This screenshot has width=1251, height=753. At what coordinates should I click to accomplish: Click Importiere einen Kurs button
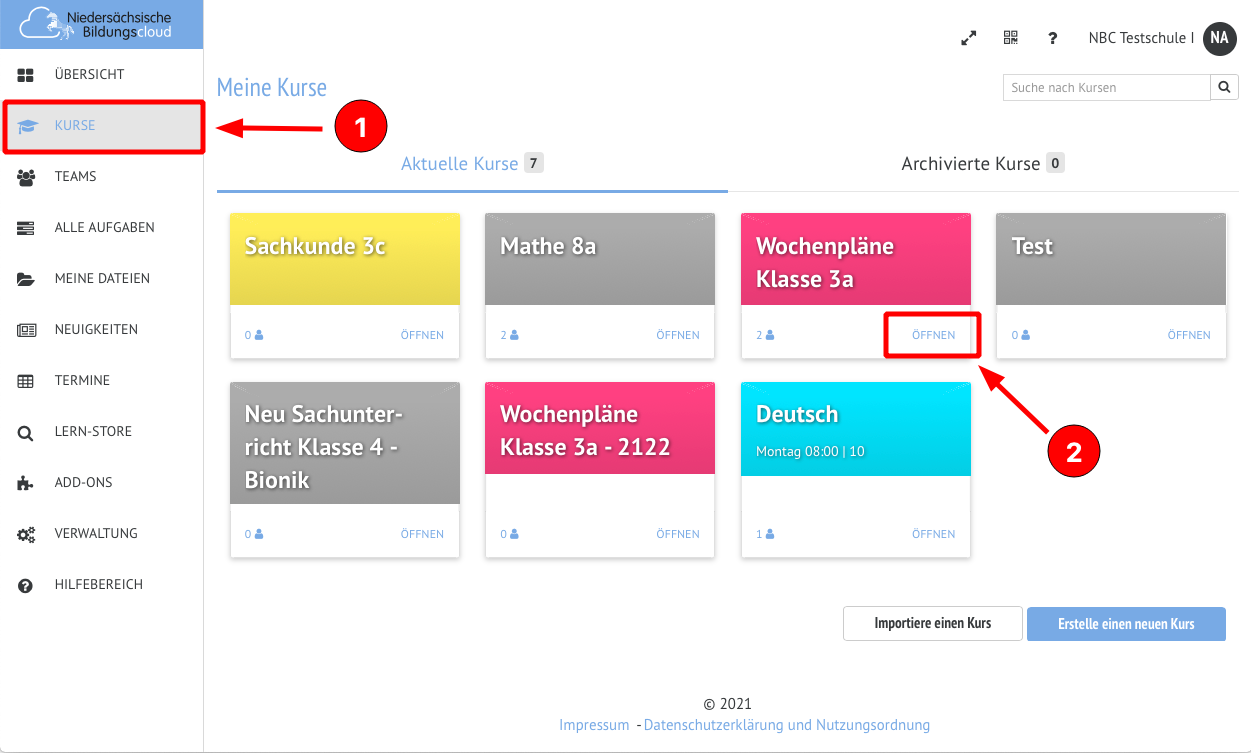pyautogui.click(x=932, y=624)
